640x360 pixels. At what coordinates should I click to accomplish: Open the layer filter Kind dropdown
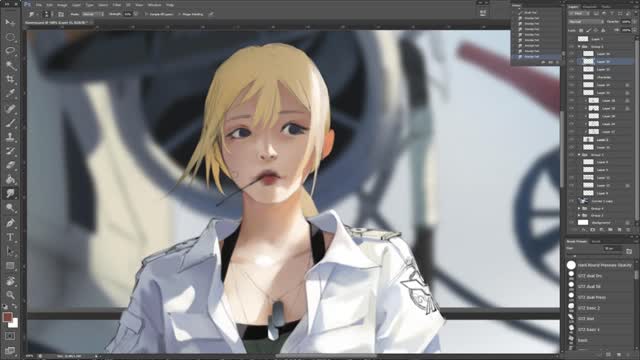pos(580,13)
